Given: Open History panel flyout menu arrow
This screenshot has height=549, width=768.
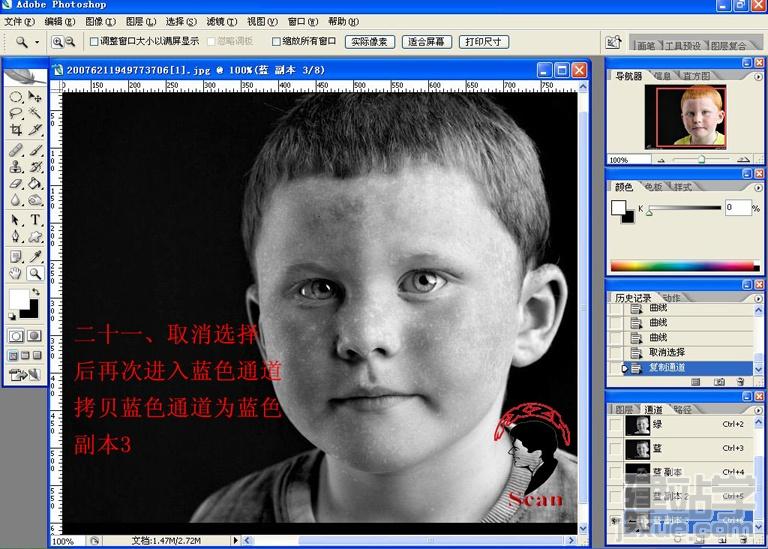Looking at the screenshot, I should pyautogui.click(x=758, y=298).
